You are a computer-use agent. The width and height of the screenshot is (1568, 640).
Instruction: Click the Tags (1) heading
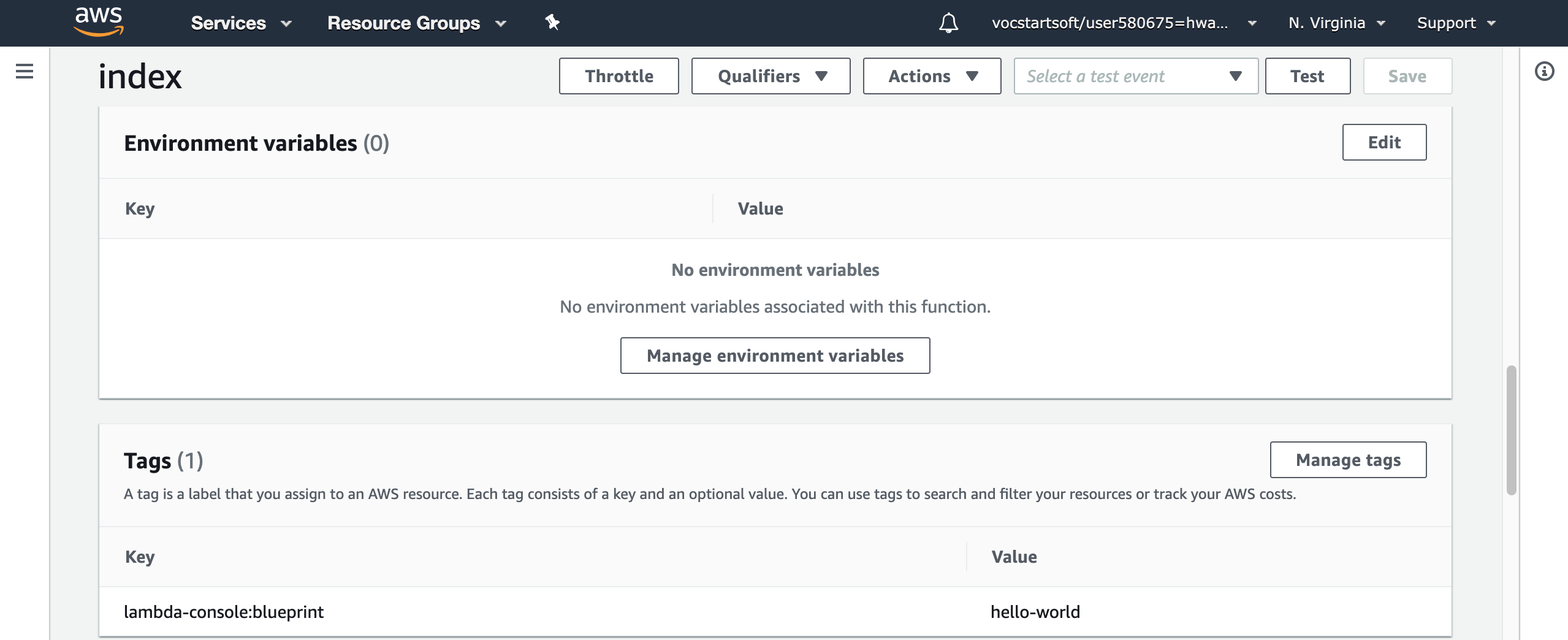click(163, 460)
